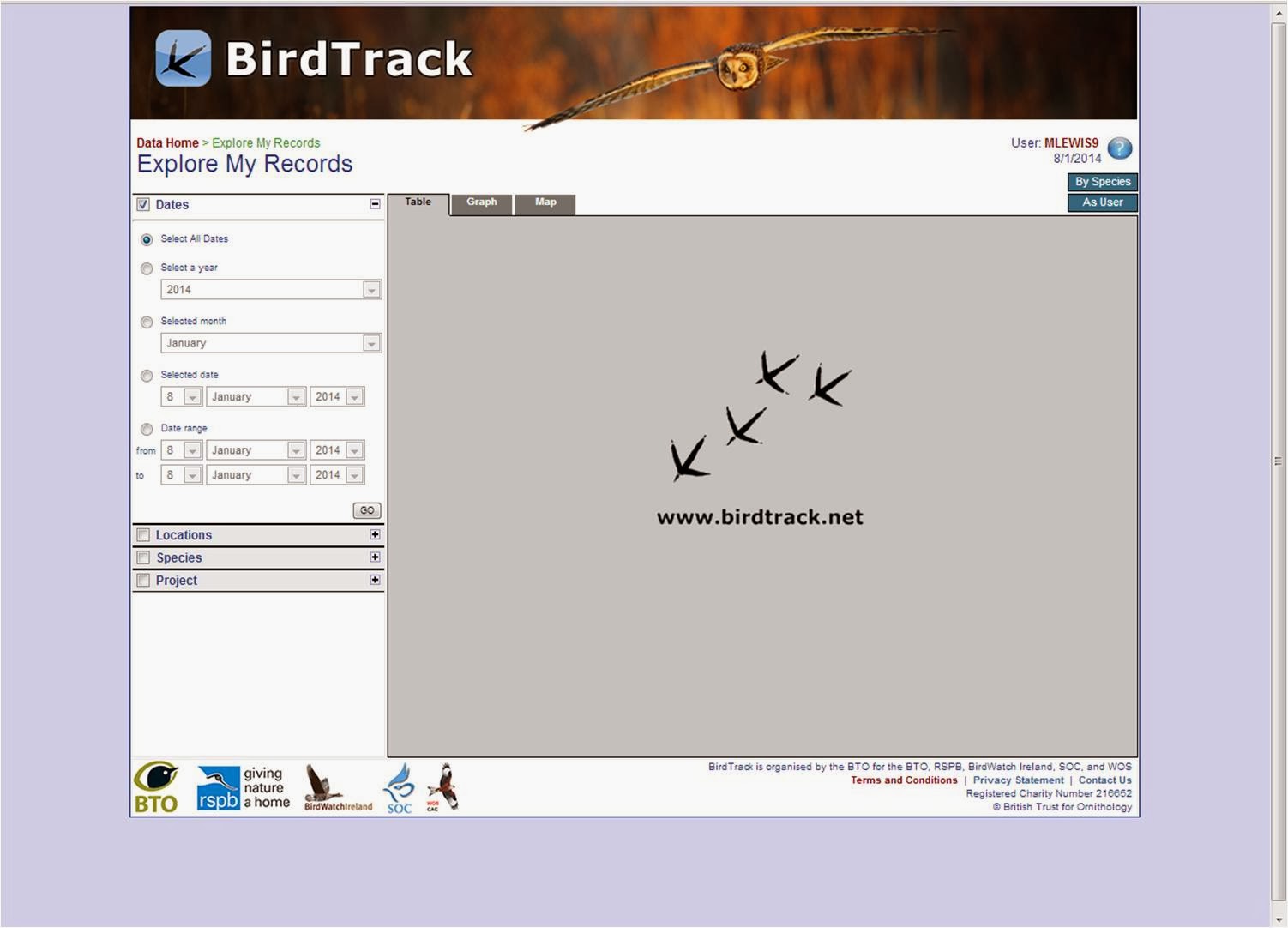
Task: Click the Project section label
Action: [x=177, y=581]
